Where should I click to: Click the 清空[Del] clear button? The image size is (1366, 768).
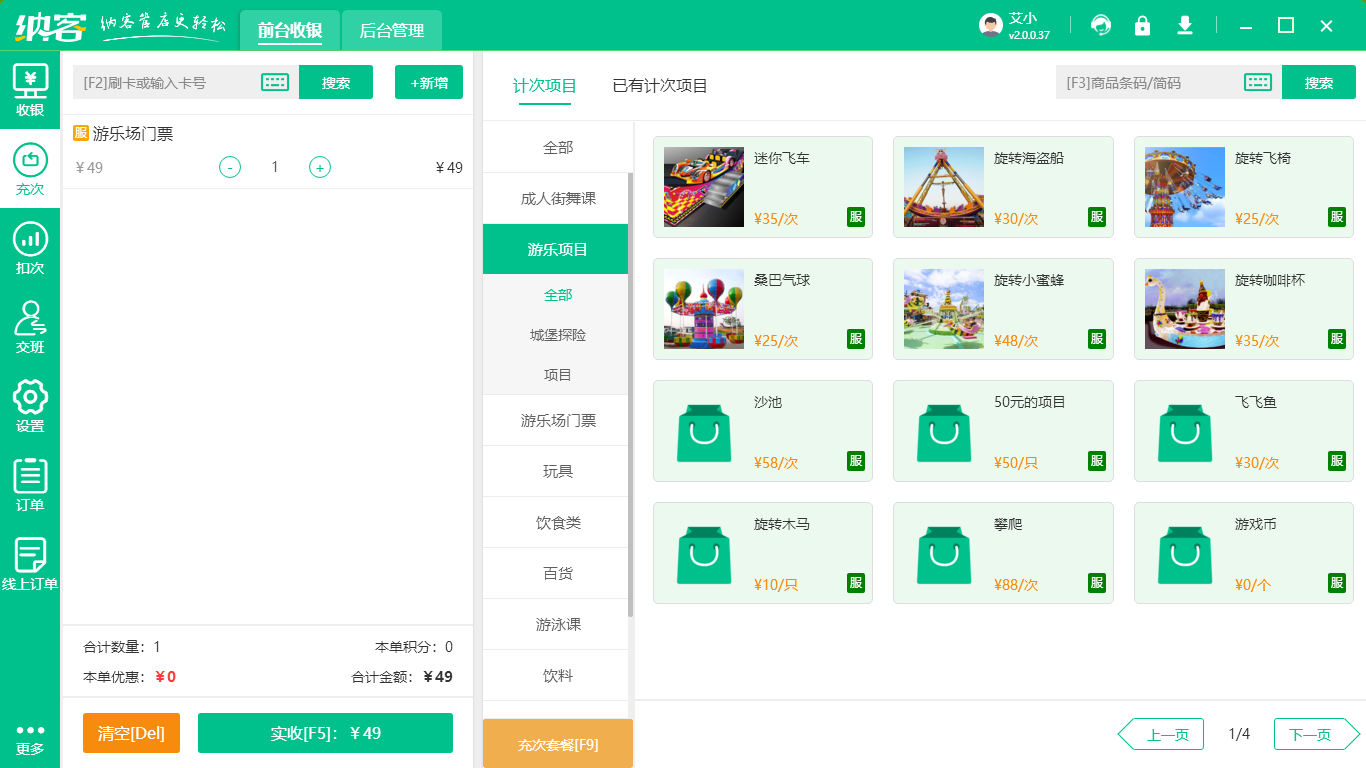coord(131,733)
